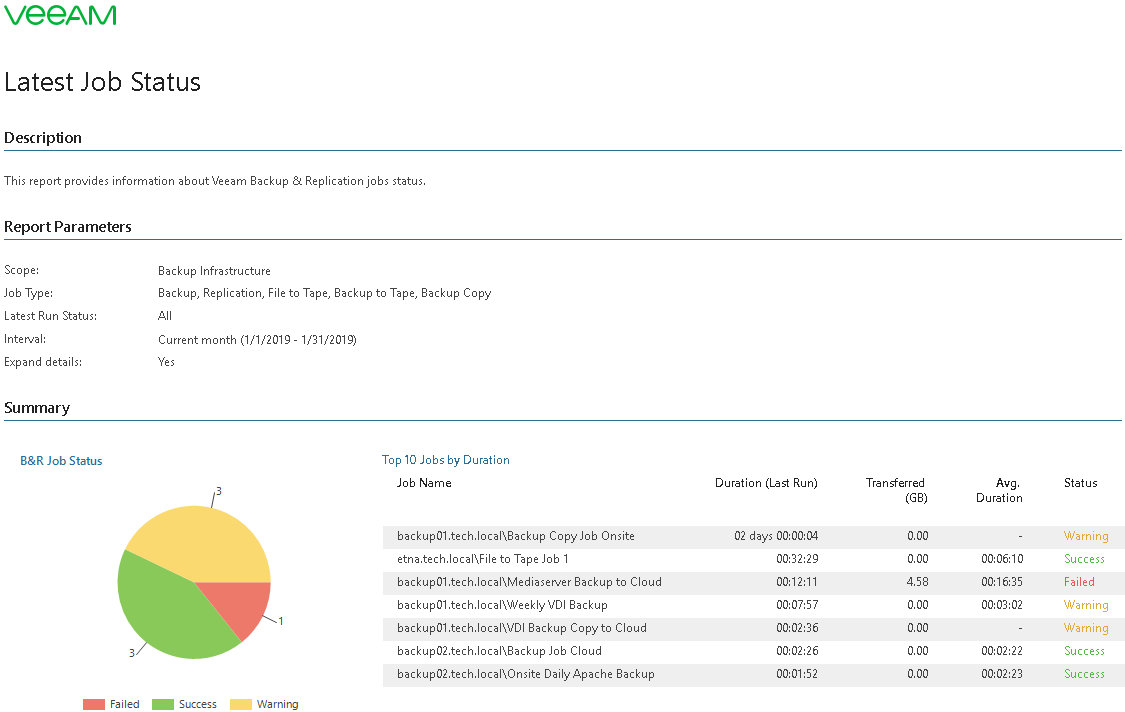Click the transferred value 4.58
Image resolution: width=1125 pixels, height=712 pixels.
(917, 582)
